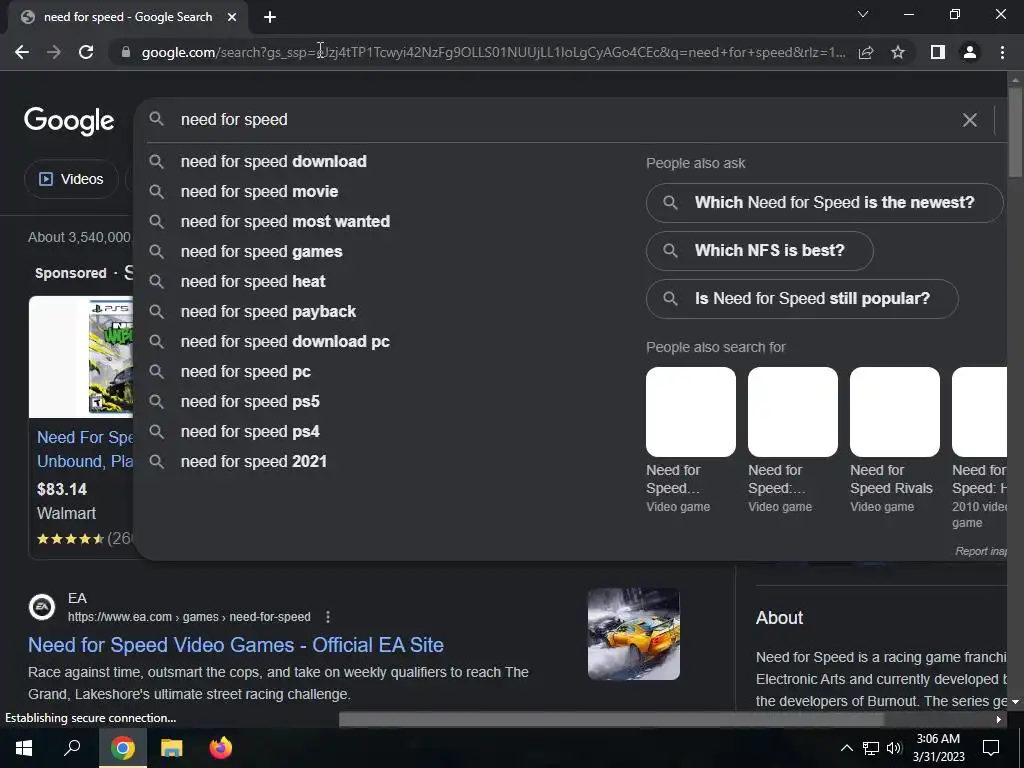Filter results by Videos

click(x=71, y=179)
